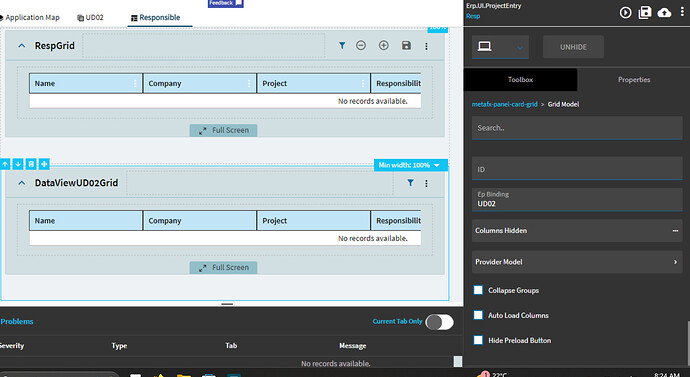
Task: Open RespGrid vertical dots overflow menu
Action: point(426,46)
